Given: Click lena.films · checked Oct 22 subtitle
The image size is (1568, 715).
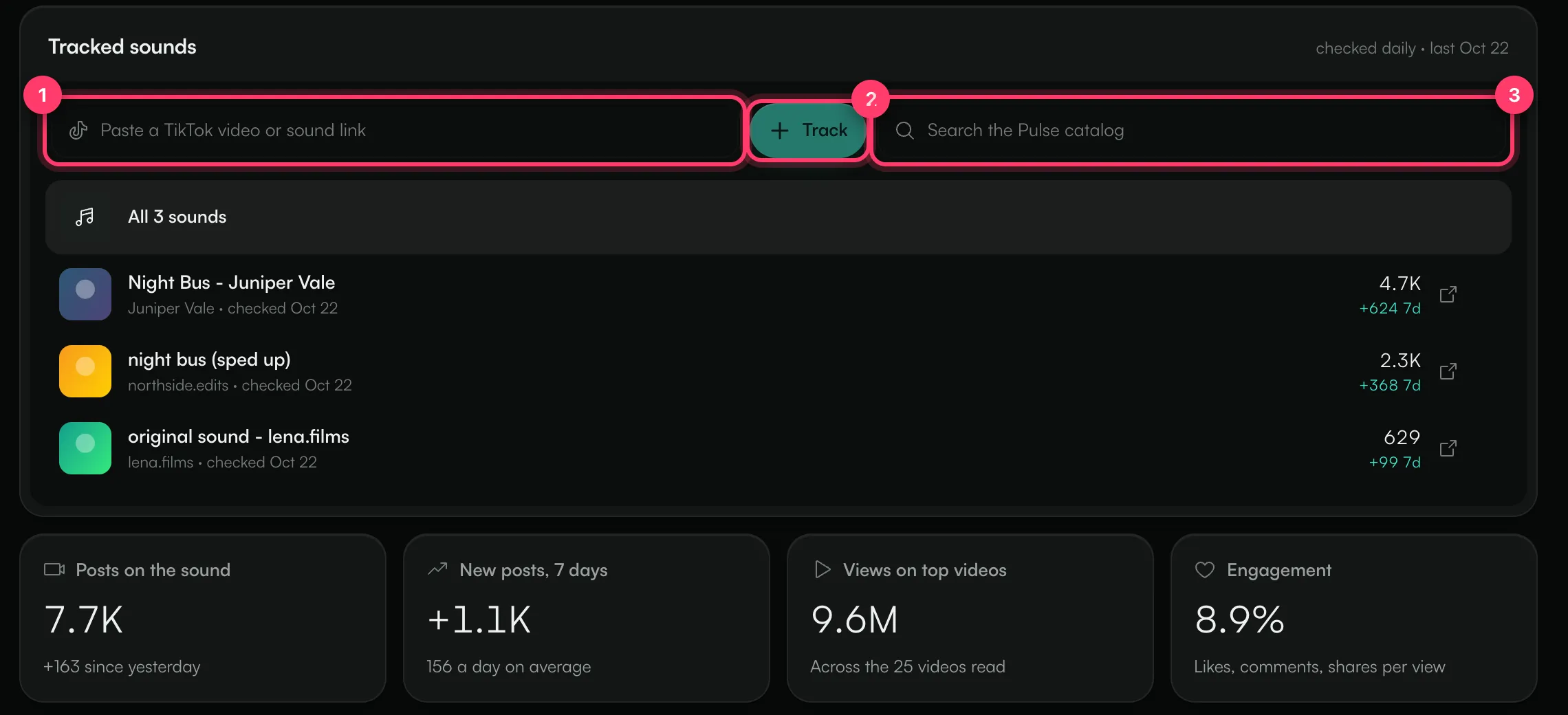Looking at the screenshot, I should click(x=223, y=463).
